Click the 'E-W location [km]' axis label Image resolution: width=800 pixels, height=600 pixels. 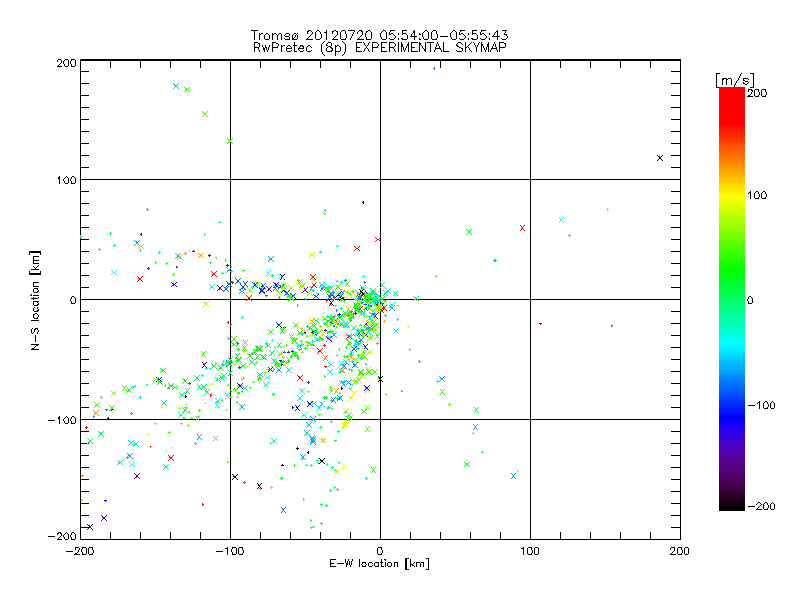379,564
